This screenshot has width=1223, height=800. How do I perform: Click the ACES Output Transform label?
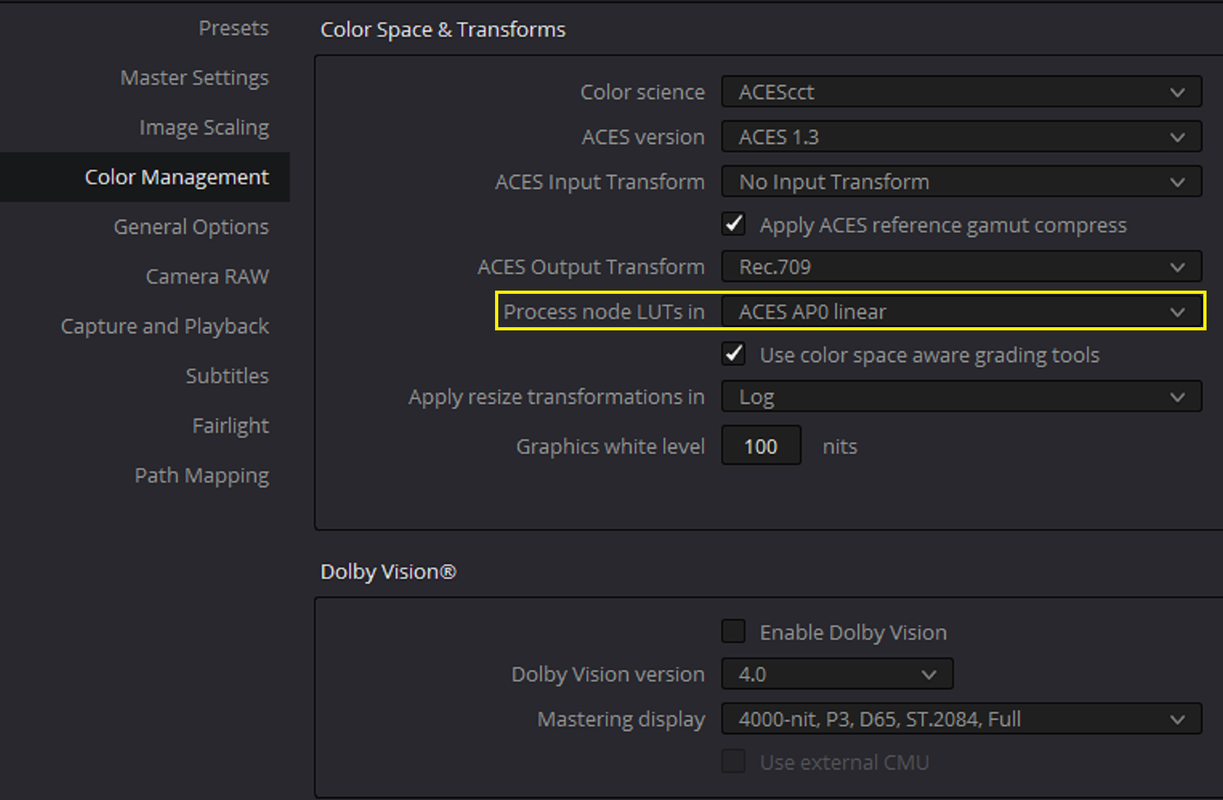(591, 267)
